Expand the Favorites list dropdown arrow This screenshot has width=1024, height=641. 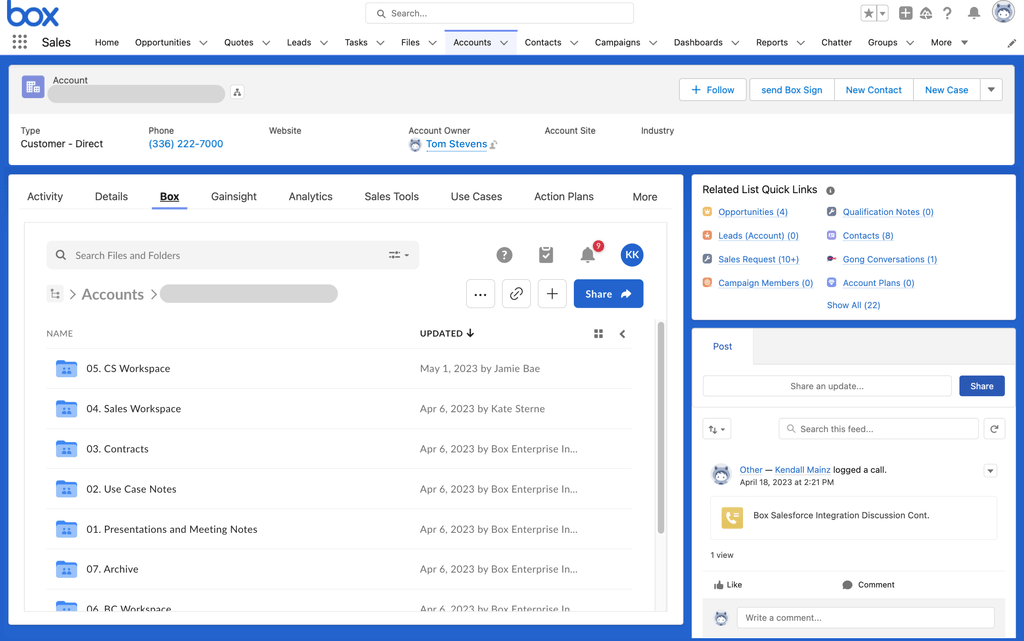click(883, 13)
